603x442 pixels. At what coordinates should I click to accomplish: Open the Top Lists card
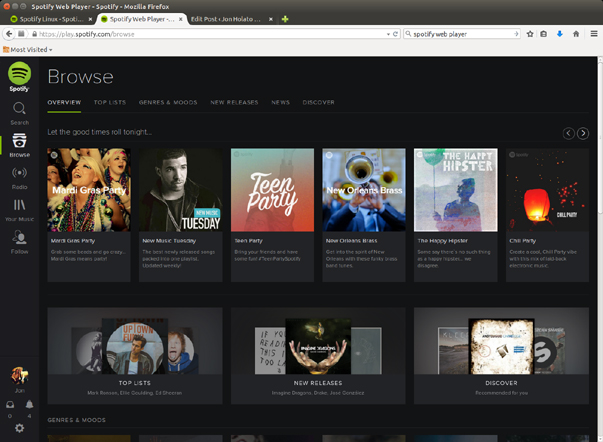(135, 355)
